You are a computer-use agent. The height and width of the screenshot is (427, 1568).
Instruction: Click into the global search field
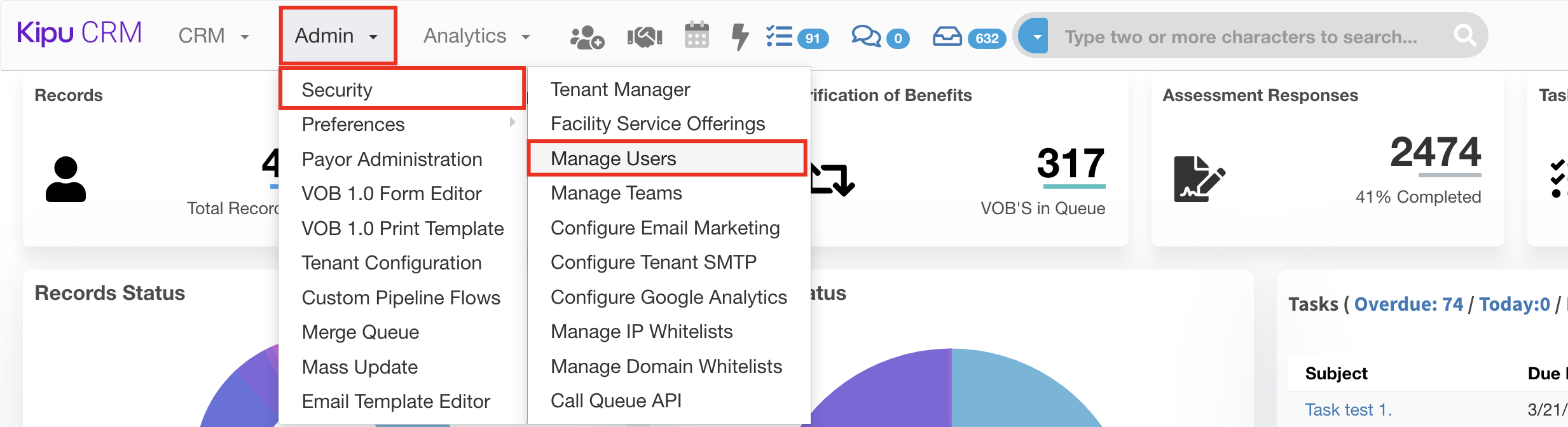pos(1240,37)
